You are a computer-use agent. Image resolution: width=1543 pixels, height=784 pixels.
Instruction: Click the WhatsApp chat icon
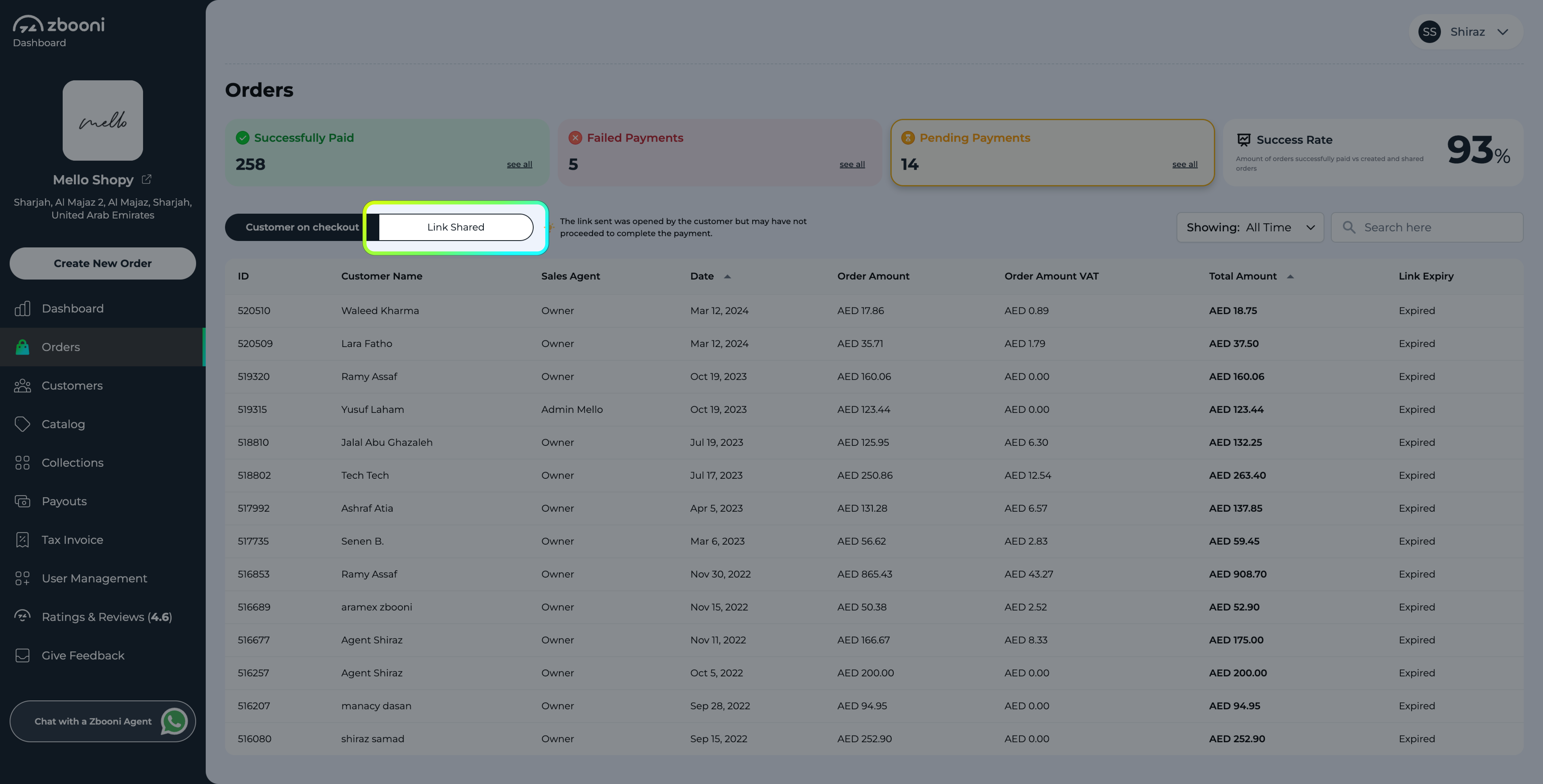point(174,721)
